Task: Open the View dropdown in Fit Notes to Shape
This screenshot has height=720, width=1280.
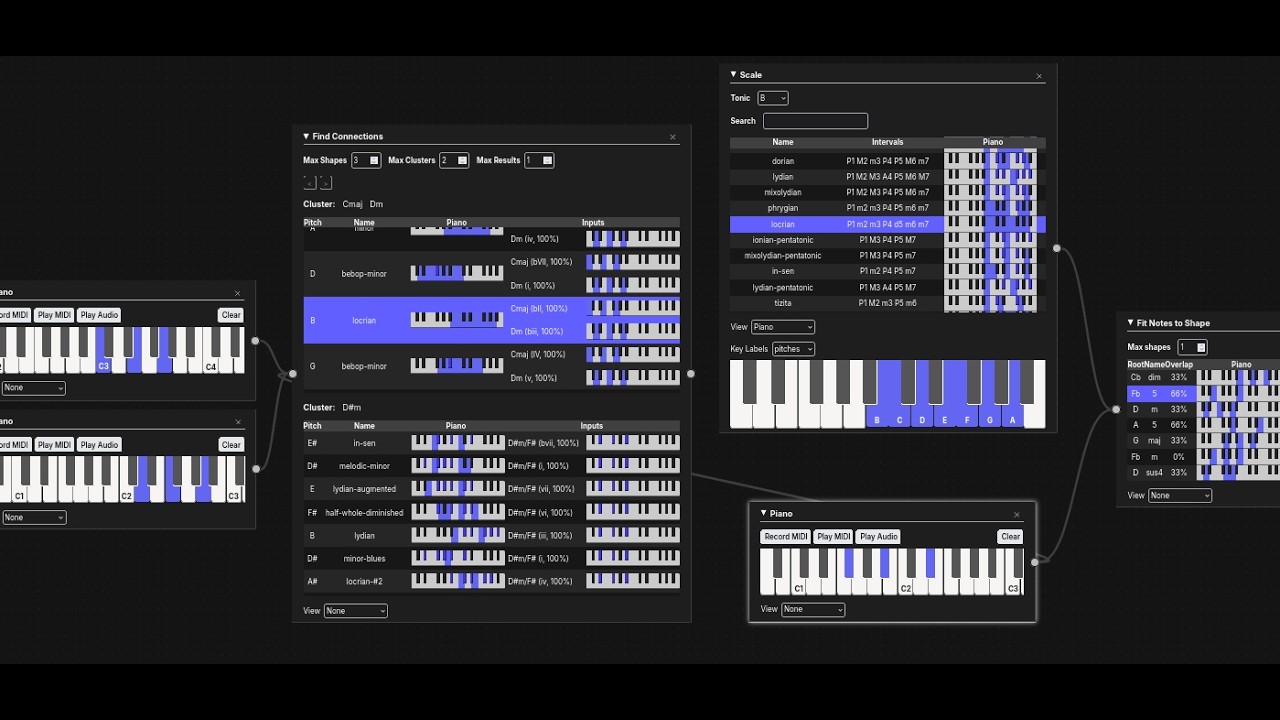Action: (1180, 496)
